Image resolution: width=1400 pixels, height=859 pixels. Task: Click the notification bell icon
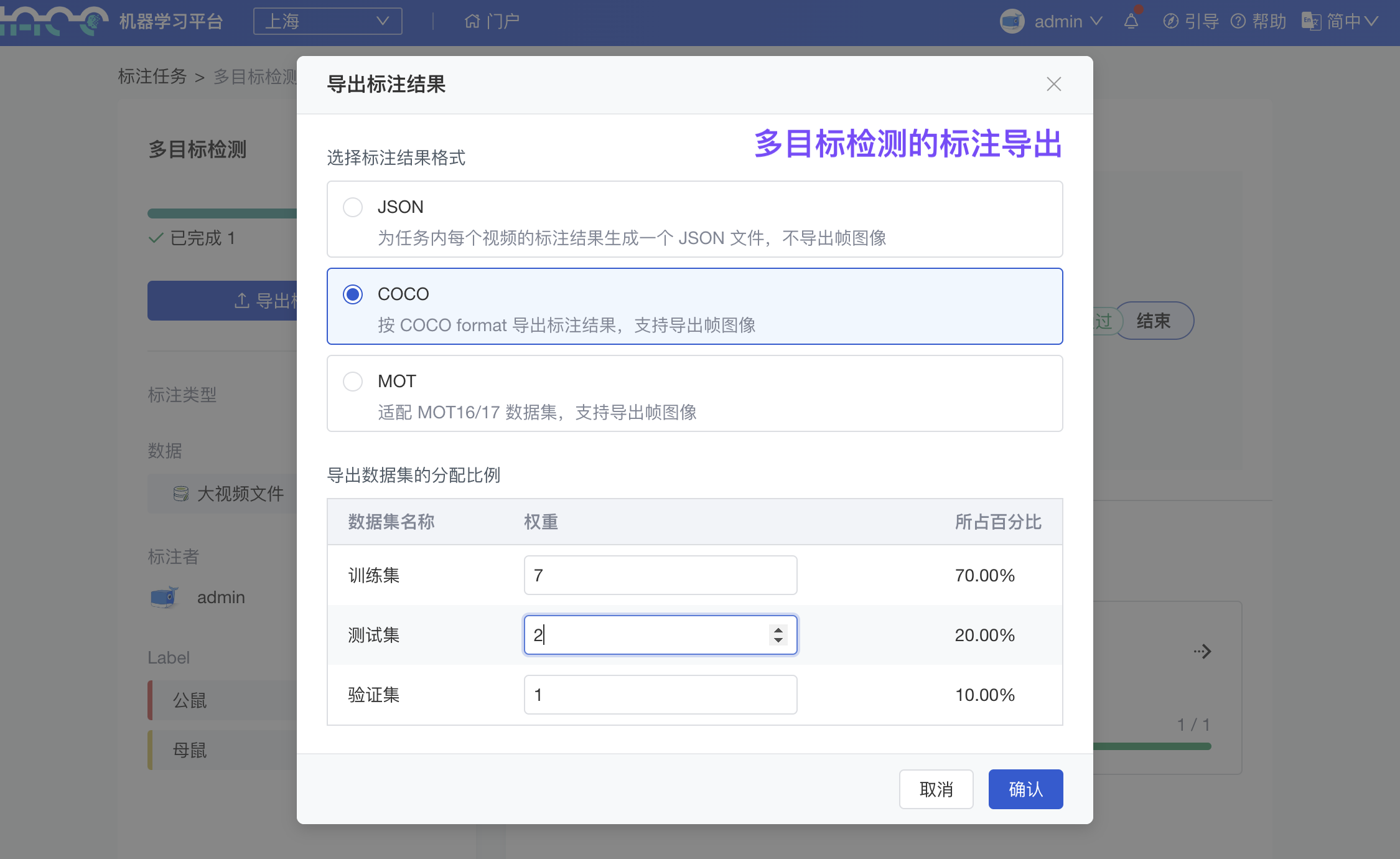(x=1131, y=21)
